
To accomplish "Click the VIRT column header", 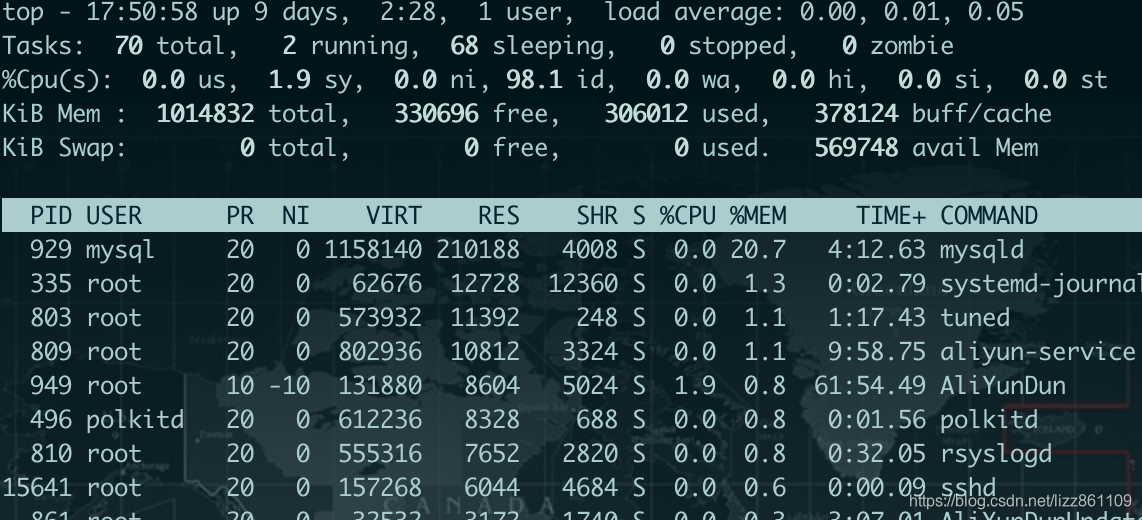I will pyautogui.click(x=394, y=216).
